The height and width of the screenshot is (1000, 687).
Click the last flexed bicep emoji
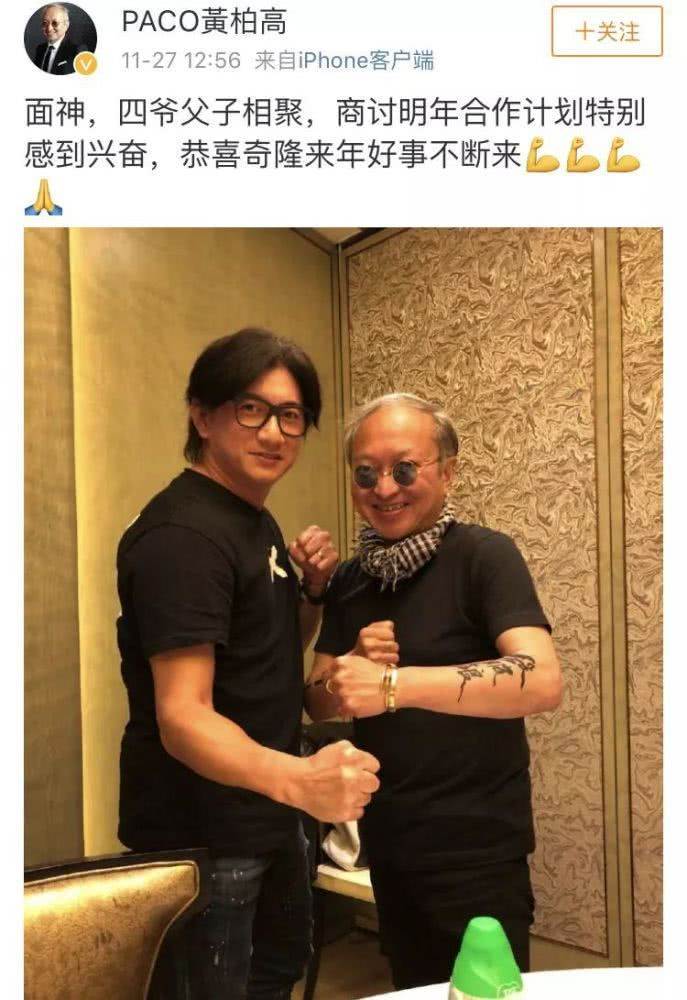623,154
